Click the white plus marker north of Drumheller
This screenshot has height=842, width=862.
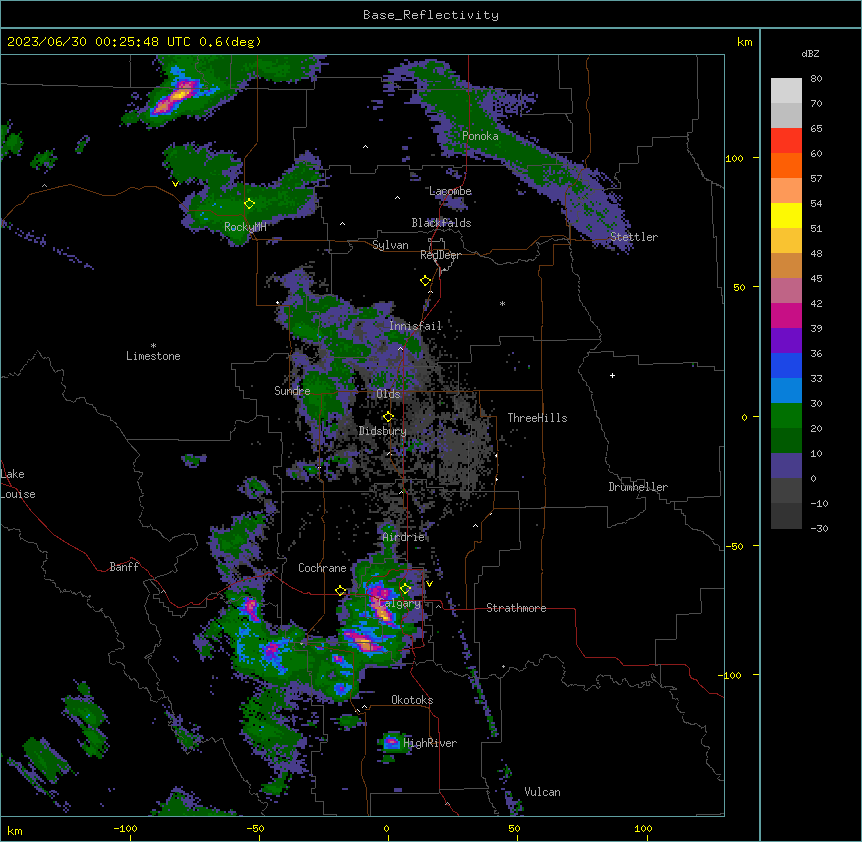[x=612, y=375]
